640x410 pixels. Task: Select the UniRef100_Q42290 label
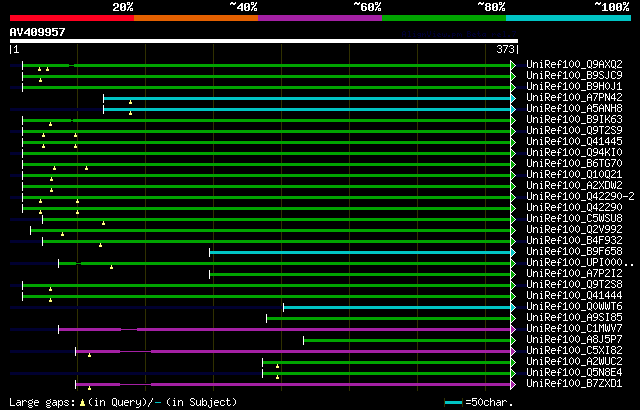(574, 208)
